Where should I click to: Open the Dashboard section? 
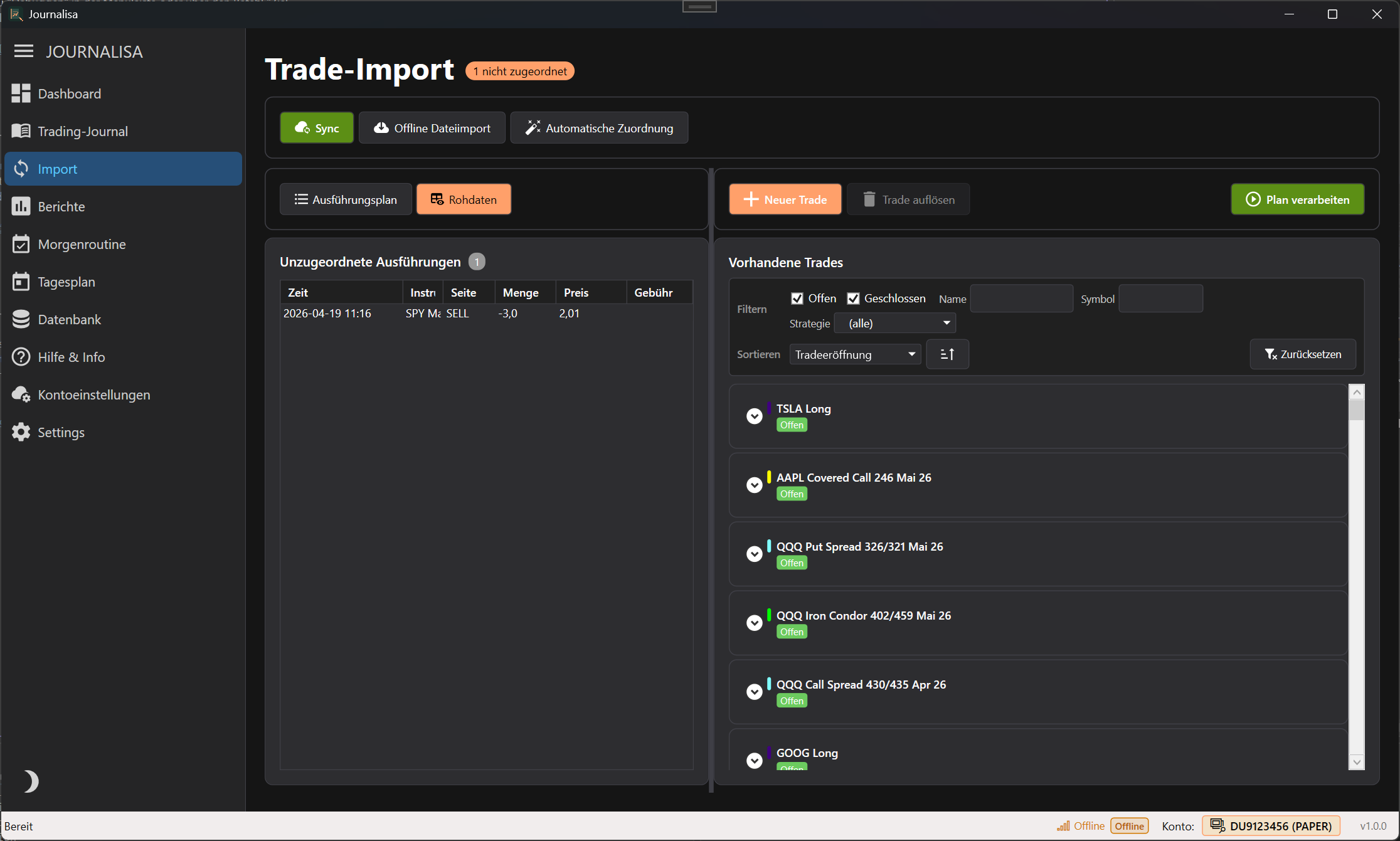(70, 93)
